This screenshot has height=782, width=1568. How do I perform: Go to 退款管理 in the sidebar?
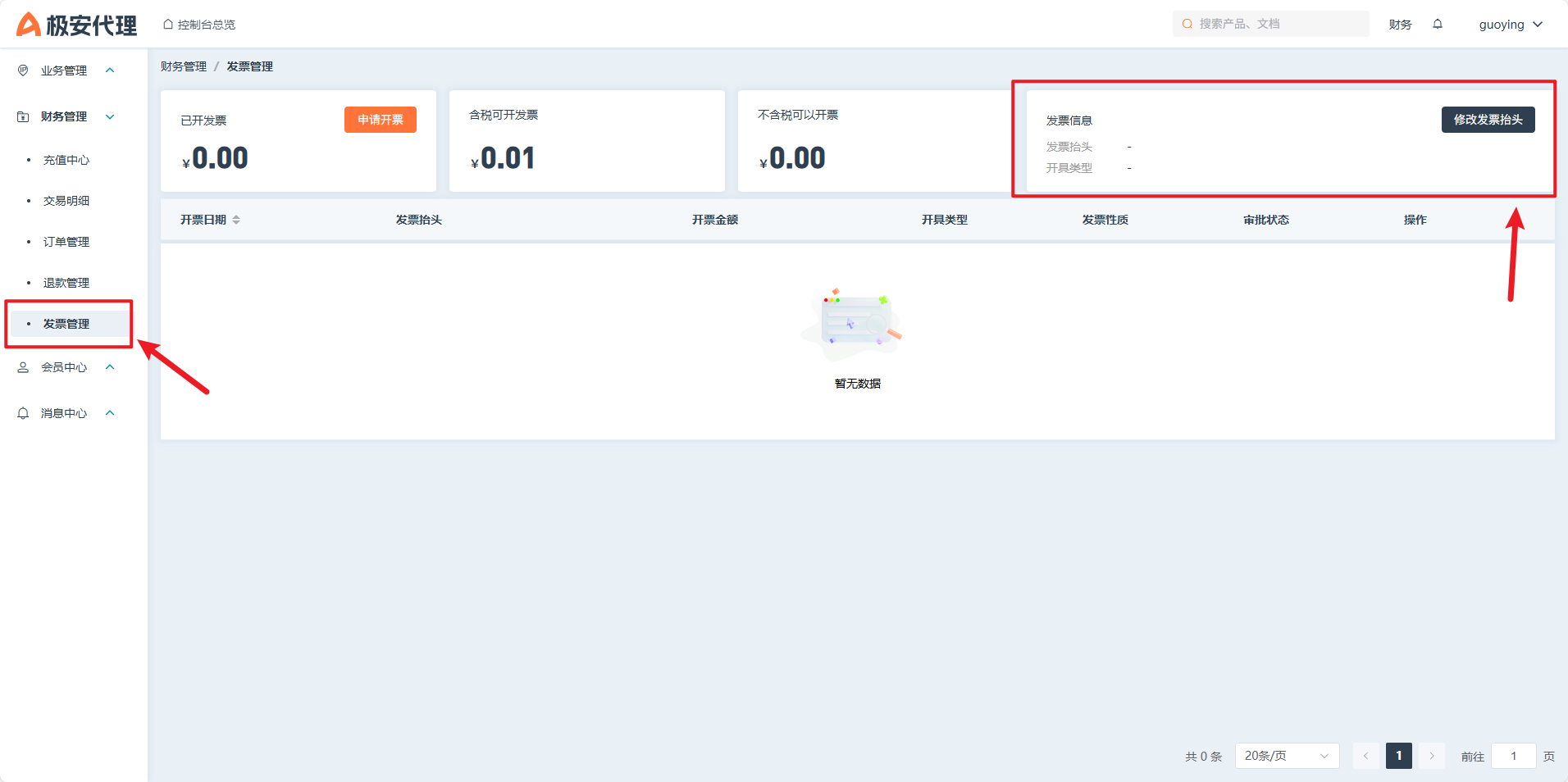(x=66, y=283)
